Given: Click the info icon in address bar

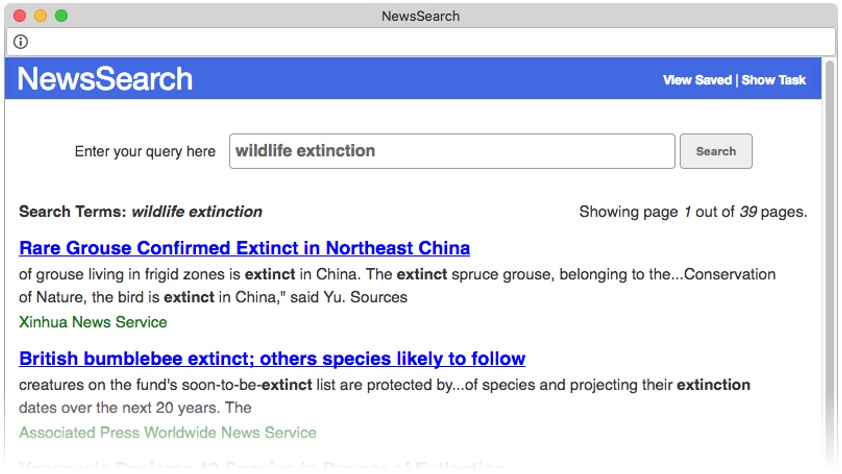Looking at the screenshot, I should pyautogui.click(x=20, y=42).
